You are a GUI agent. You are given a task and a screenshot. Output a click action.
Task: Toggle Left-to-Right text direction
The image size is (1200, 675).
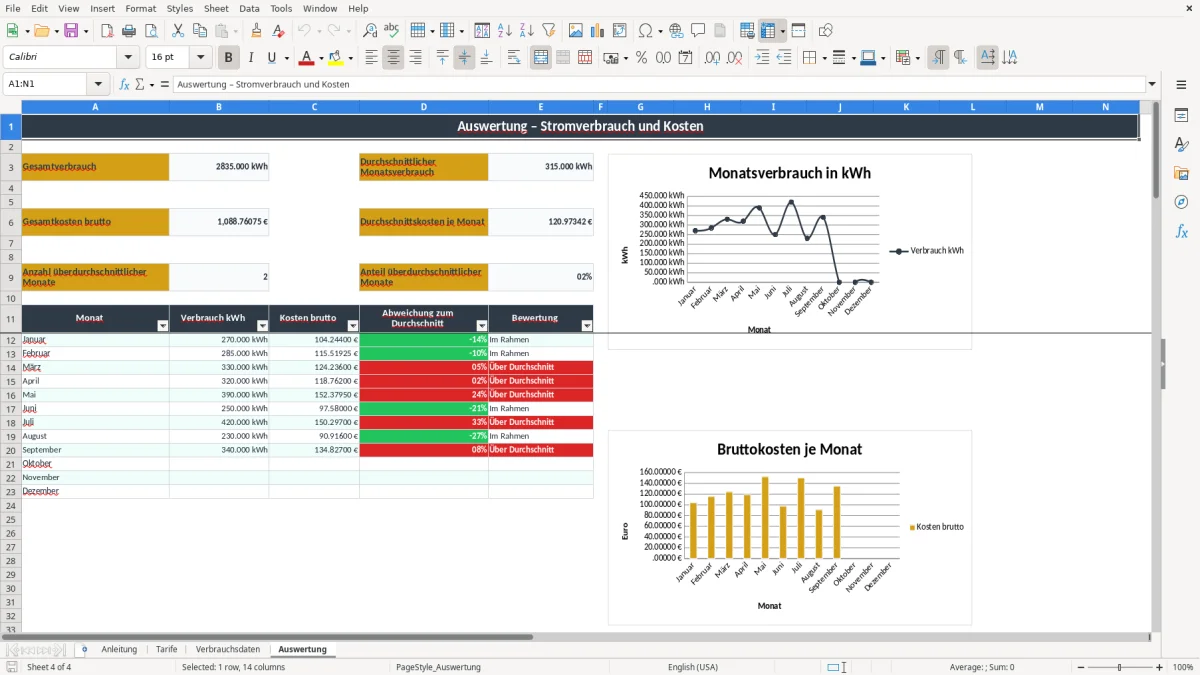[938, 58]
